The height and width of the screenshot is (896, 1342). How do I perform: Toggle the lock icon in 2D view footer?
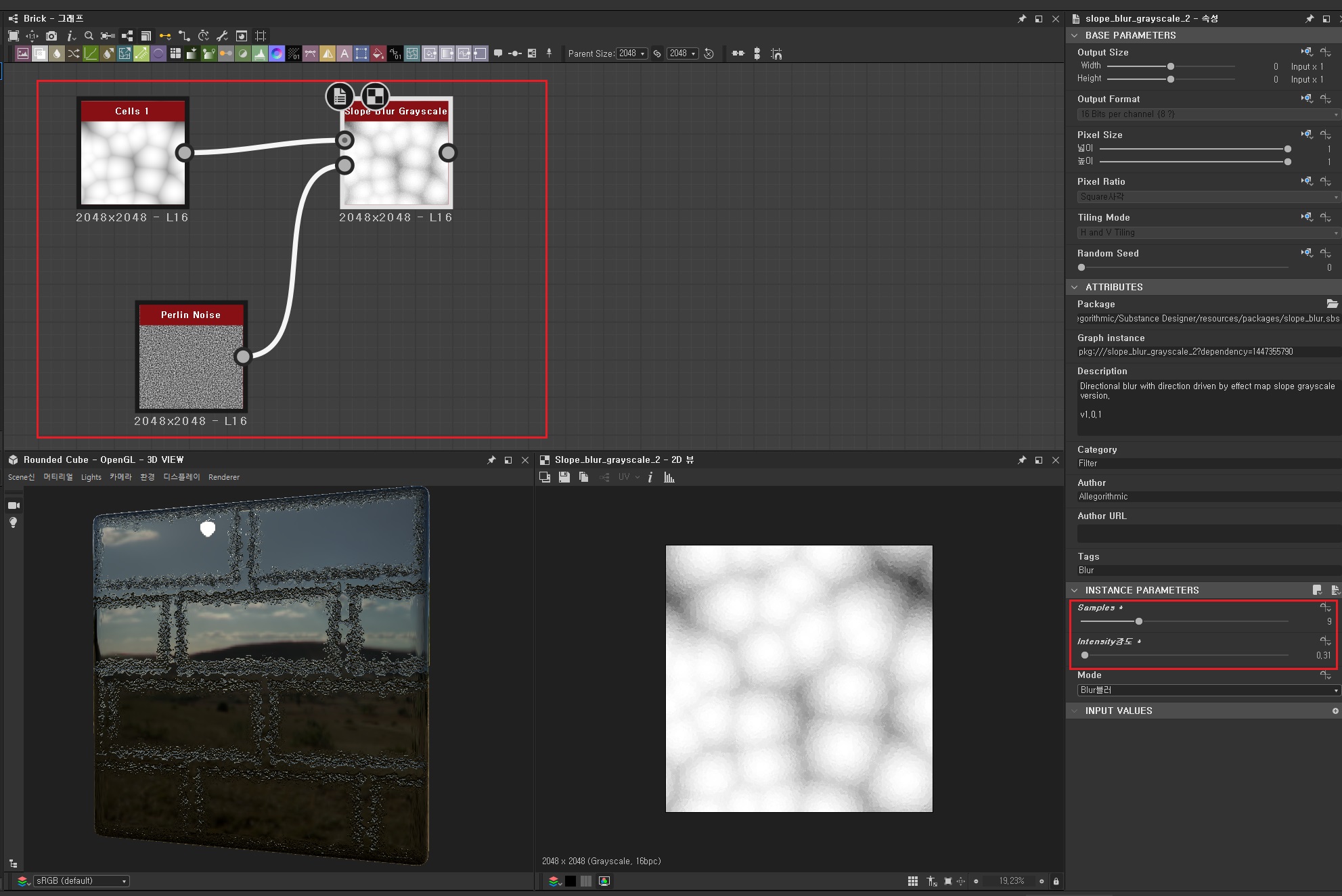point(1056,881)
